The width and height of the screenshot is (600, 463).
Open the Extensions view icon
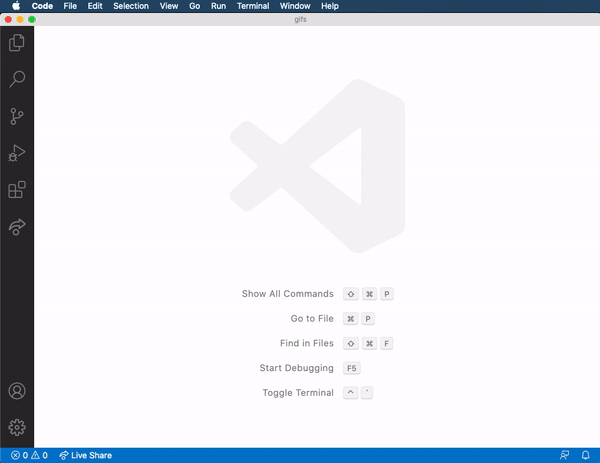(16, 190)
